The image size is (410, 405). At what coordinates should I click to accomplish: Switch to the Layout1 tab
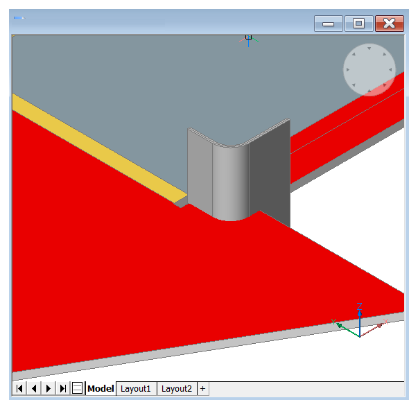coord(136,389)
